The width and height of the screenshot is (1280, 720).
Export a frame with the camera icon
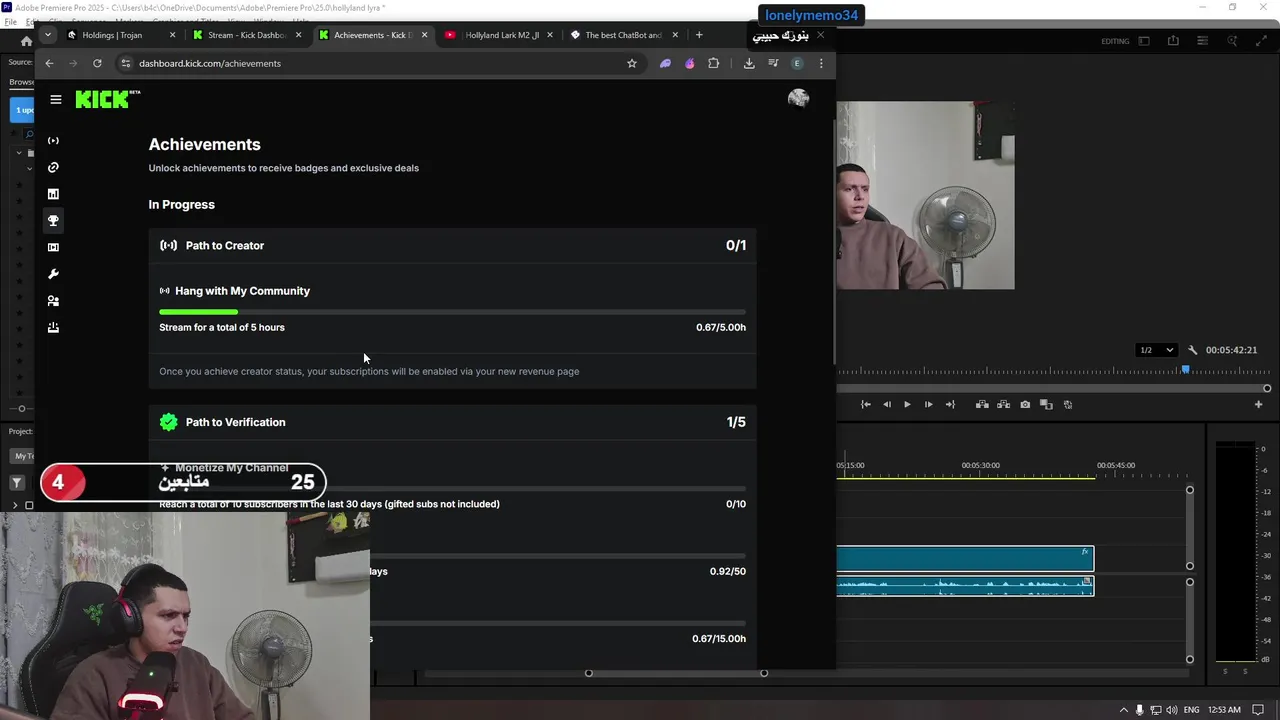[1025, 405]
